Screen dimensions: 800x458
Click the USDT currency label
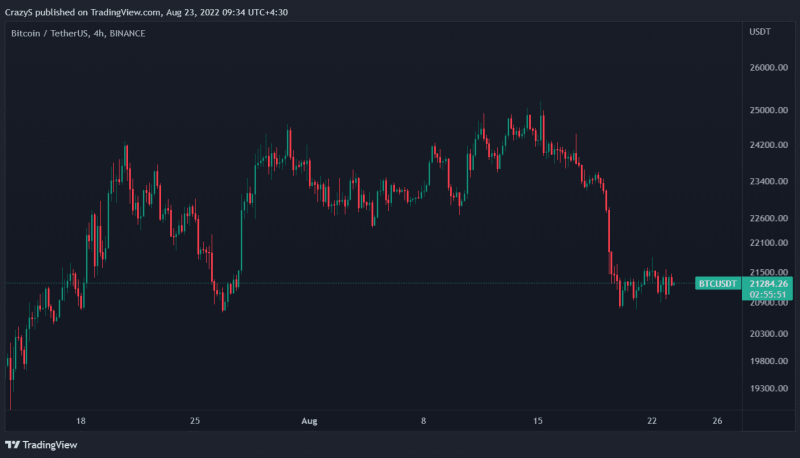click(x=760, y=32)
